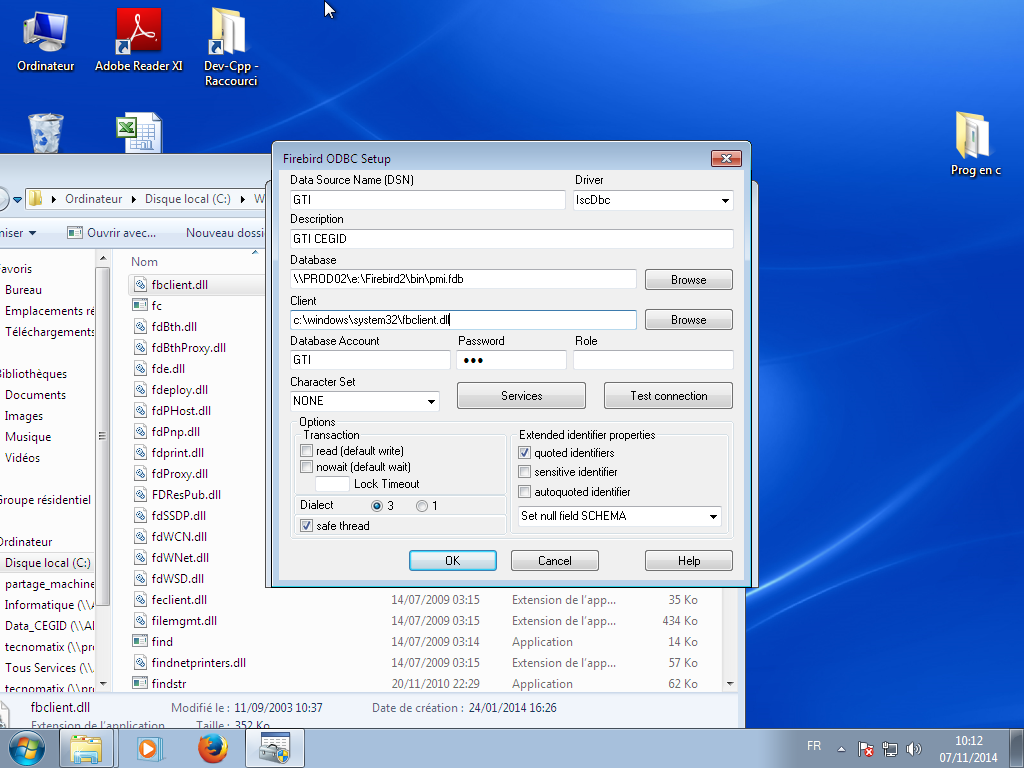The image size is (1024, 768).
Task: Click the Help button in Firebird setup
Action: [x=688, y=560]
